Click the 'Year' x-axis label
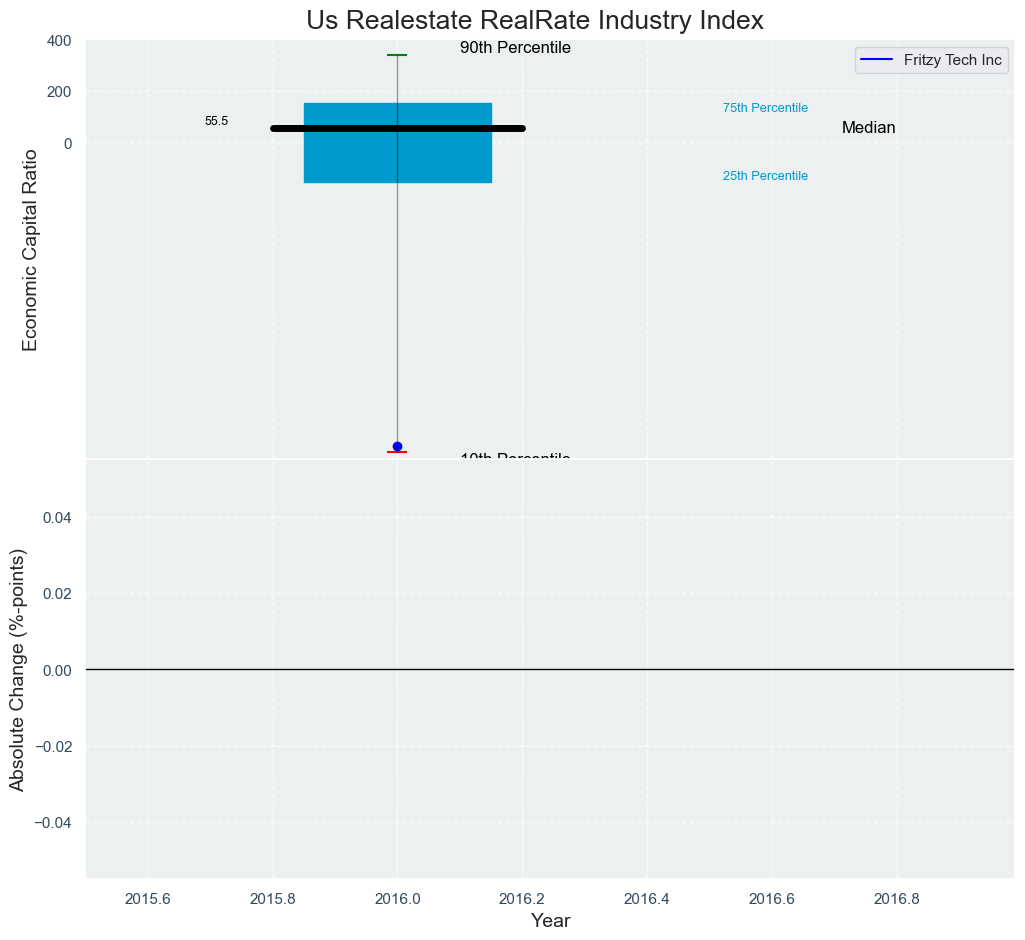This screenshot has width=1025, height=940. (550, 921)
